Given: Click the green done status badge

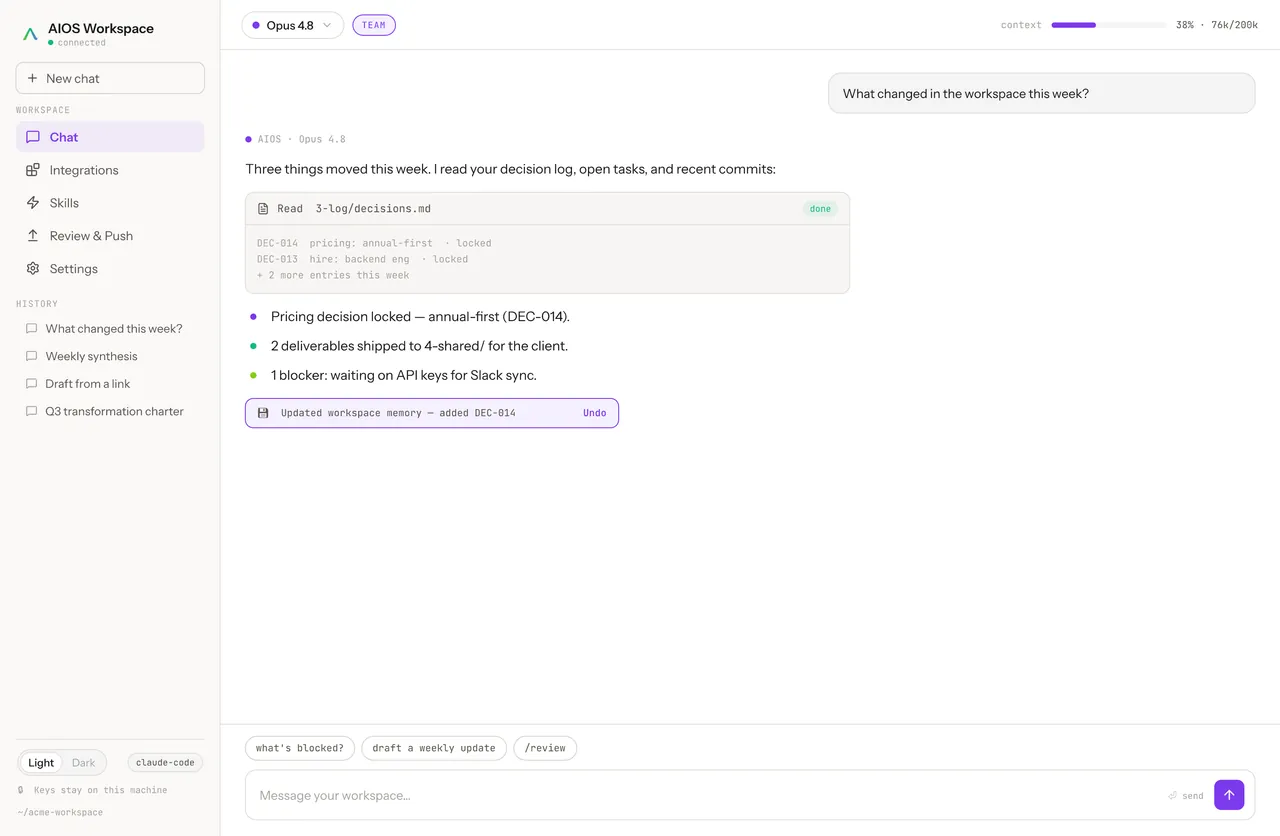Looking at the screenshot, I should point(820,209).
